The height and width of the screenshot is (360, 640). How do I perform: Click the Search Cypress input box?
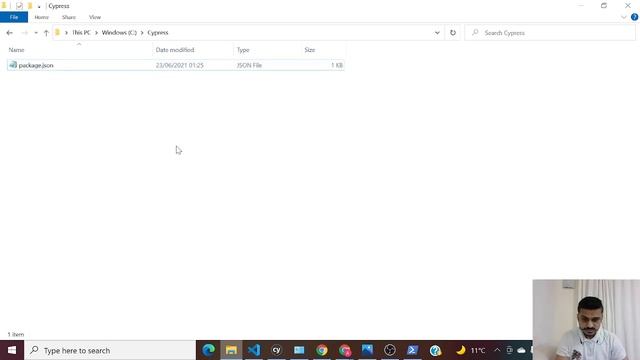(550, 33)
